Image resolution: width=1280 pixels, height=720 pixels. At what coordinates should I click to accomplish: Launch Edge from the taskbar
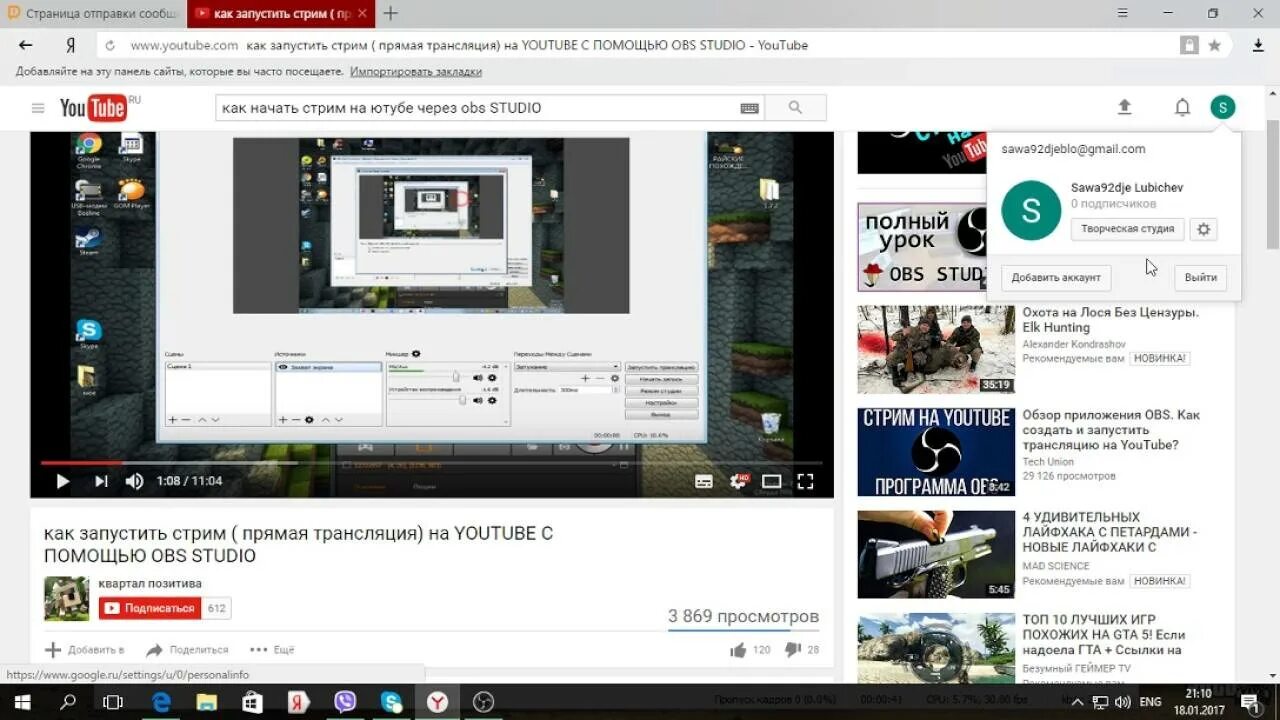click(160, 702)
